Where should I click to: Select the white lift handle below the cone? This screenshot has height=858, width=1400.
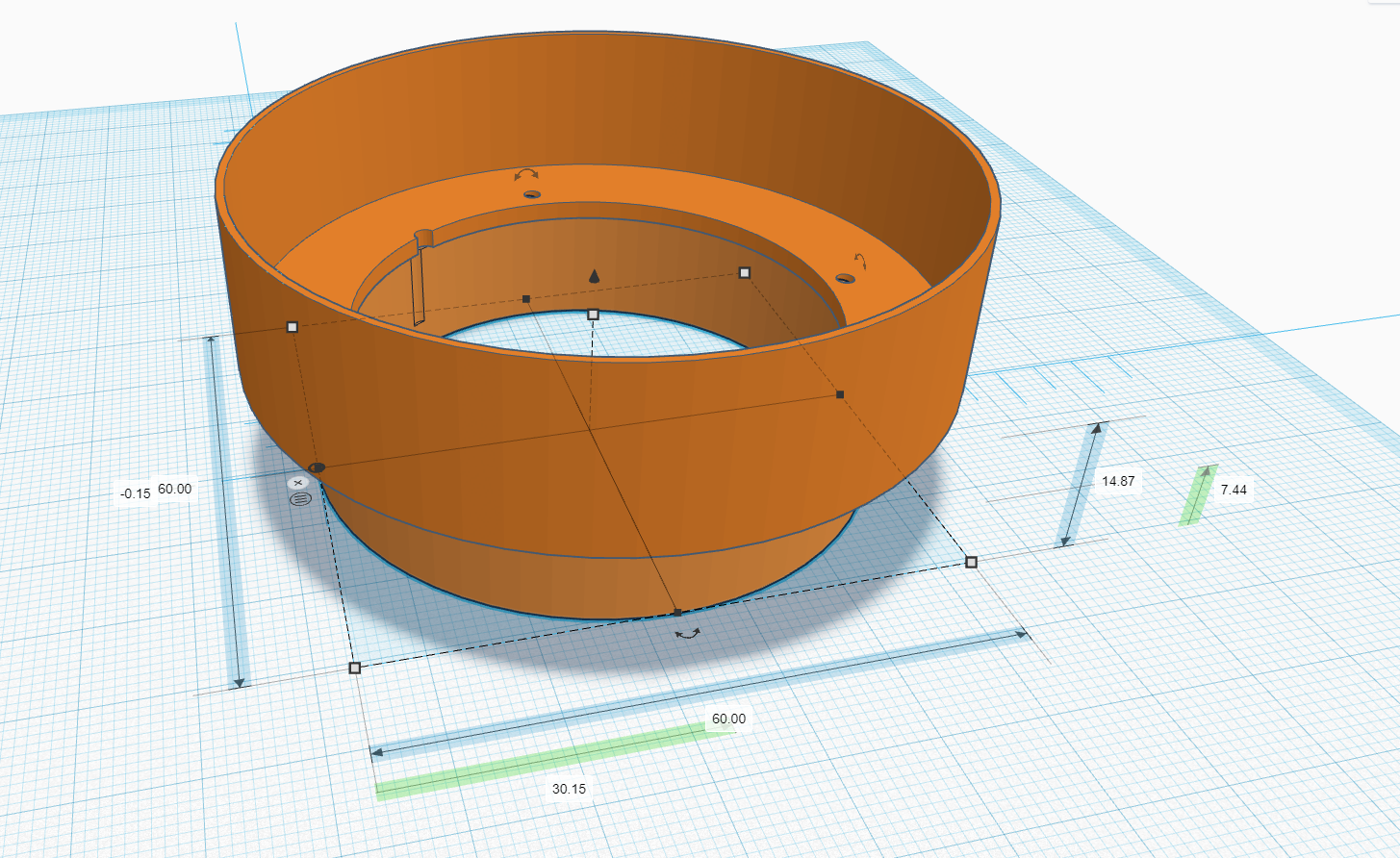[x=593, y=315]
